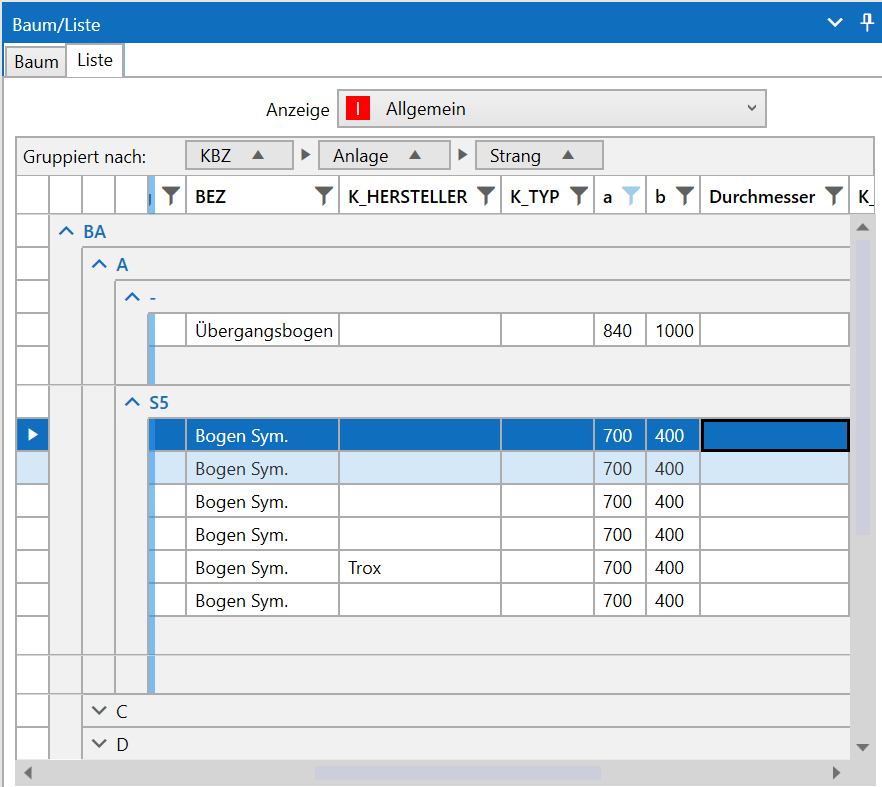Click the horizontal scrollbar thumb
Screen dimensions: 882x787
(457, 773)
